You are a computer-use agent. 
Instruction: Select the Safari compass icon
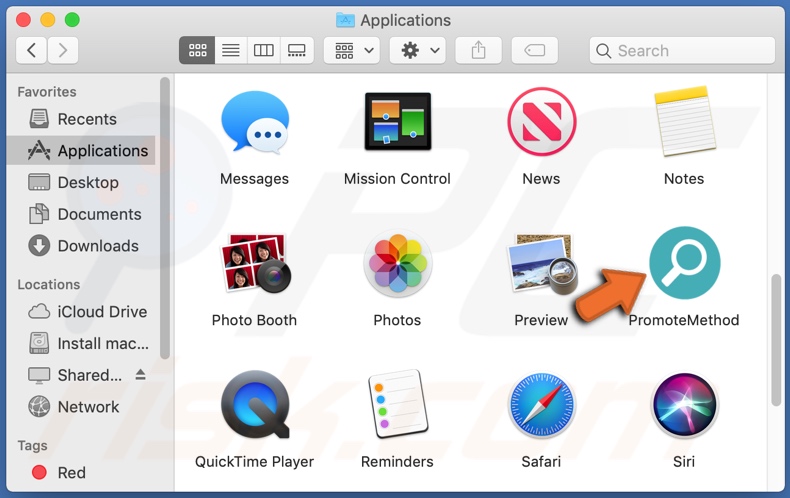point(542,405)
